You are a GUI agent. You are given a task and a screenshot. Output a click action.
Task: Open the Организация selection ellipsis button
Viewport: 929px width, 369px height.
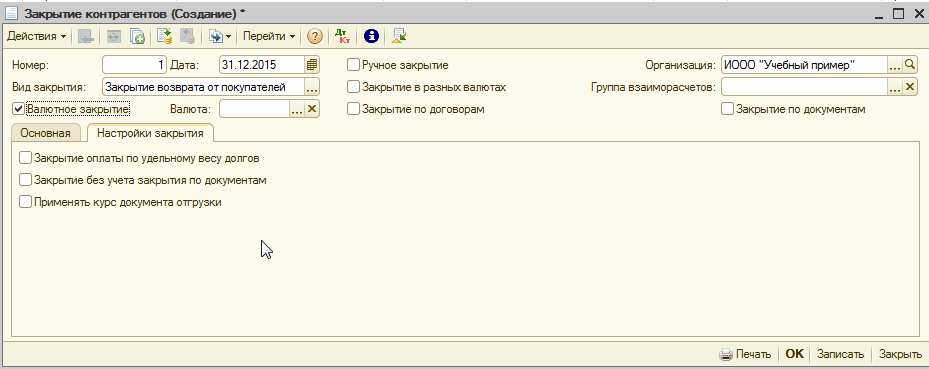895,65
